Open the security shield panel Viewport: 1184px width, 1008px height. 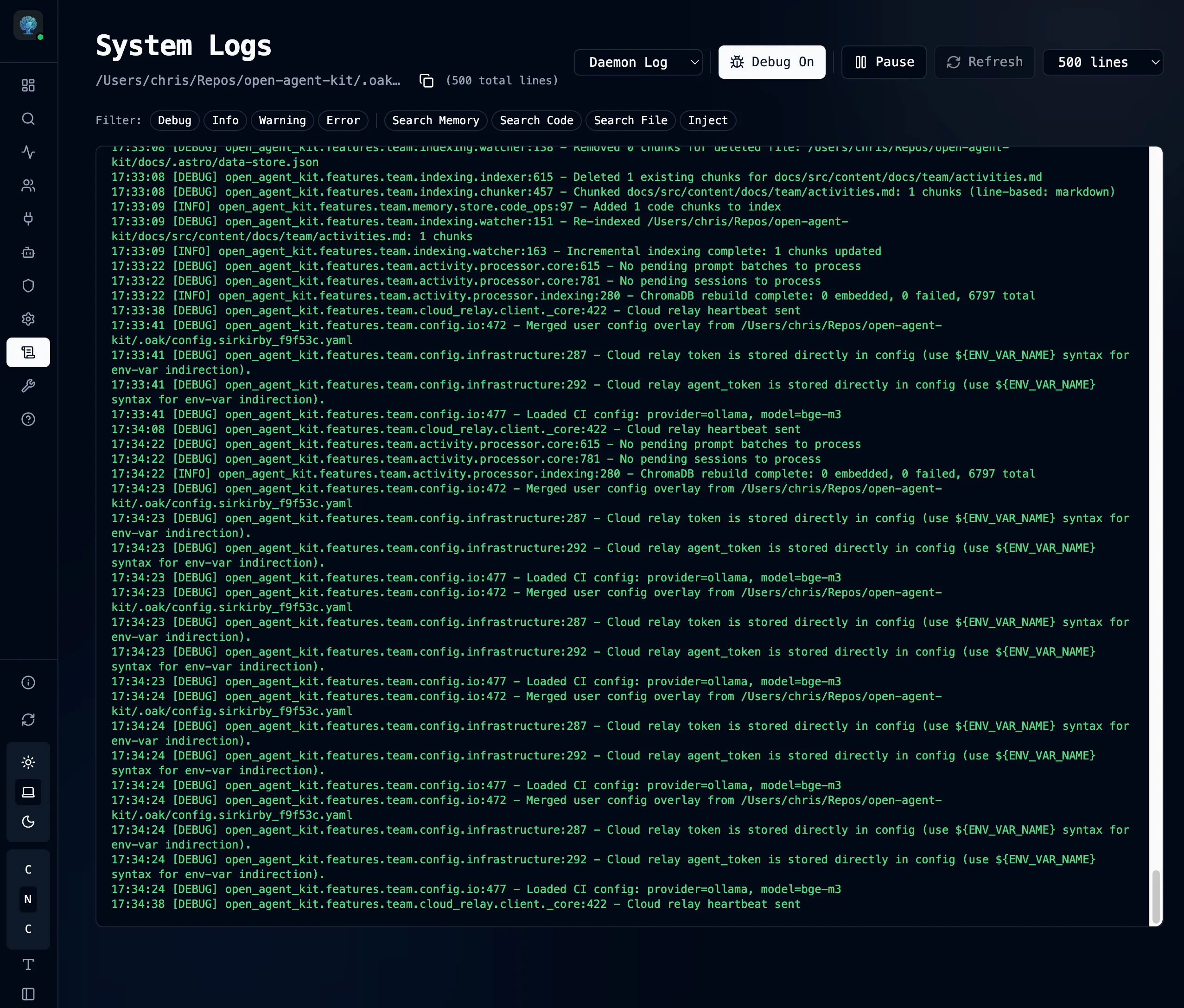tap(28, 286)
